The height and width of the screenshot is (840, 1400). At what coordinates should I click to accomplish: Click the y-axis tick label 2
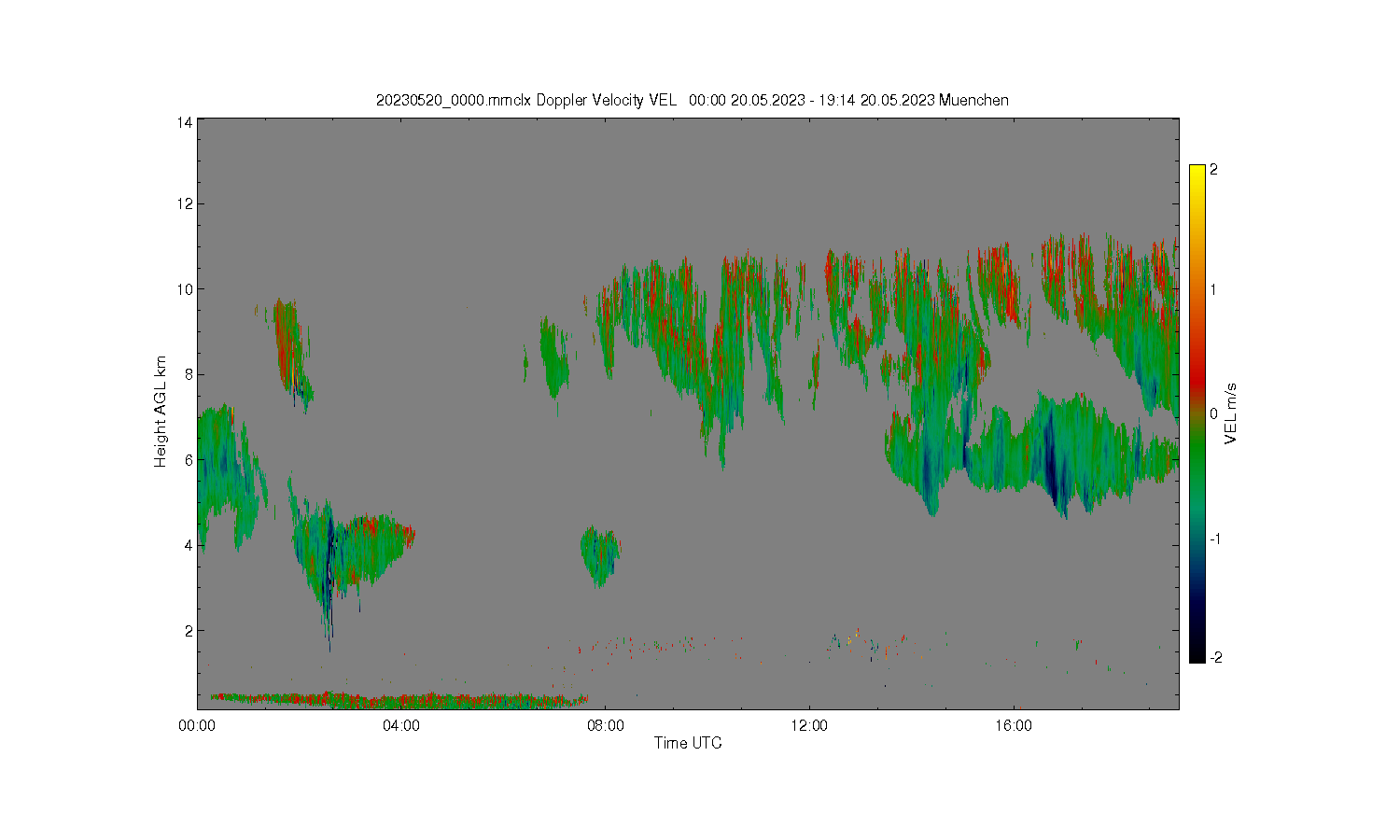(189, 630)
